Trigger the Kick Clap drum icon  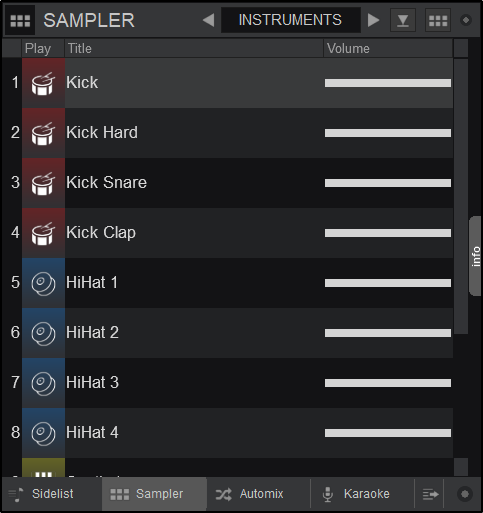pos(43,233)
